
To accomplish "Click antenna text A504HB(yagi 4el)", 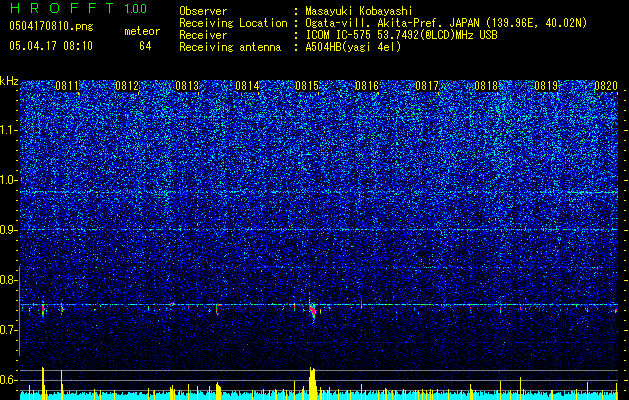I will click(x=353, y=47).
